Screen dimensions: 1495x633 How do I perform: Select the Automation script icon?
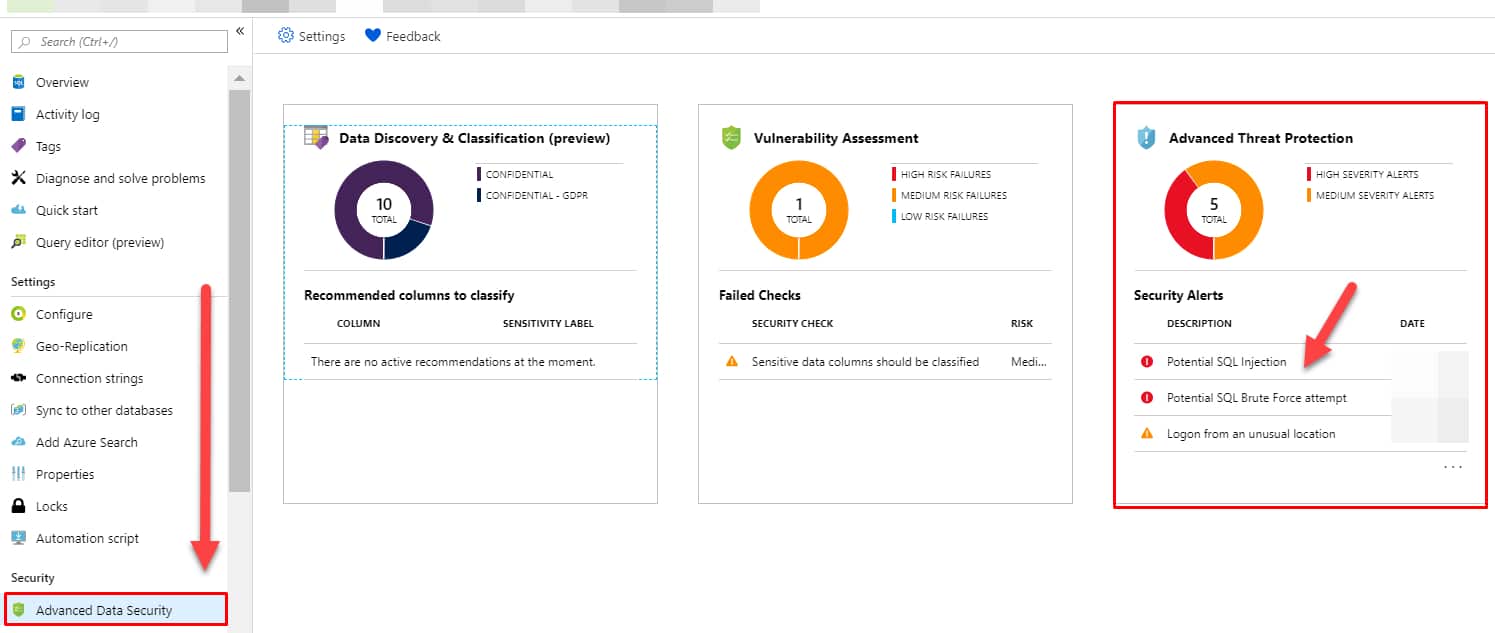tap(20, 537)
